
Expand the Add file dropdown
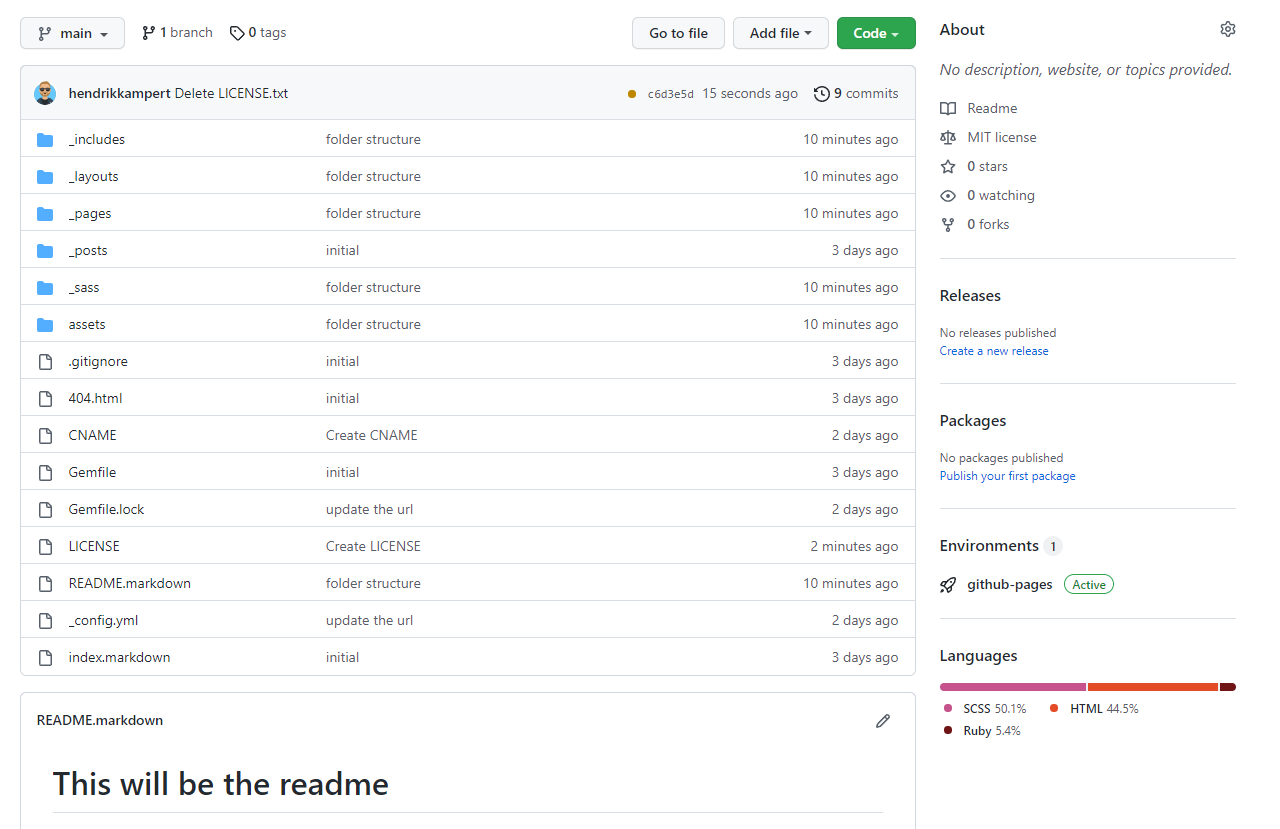click(780, 33)
